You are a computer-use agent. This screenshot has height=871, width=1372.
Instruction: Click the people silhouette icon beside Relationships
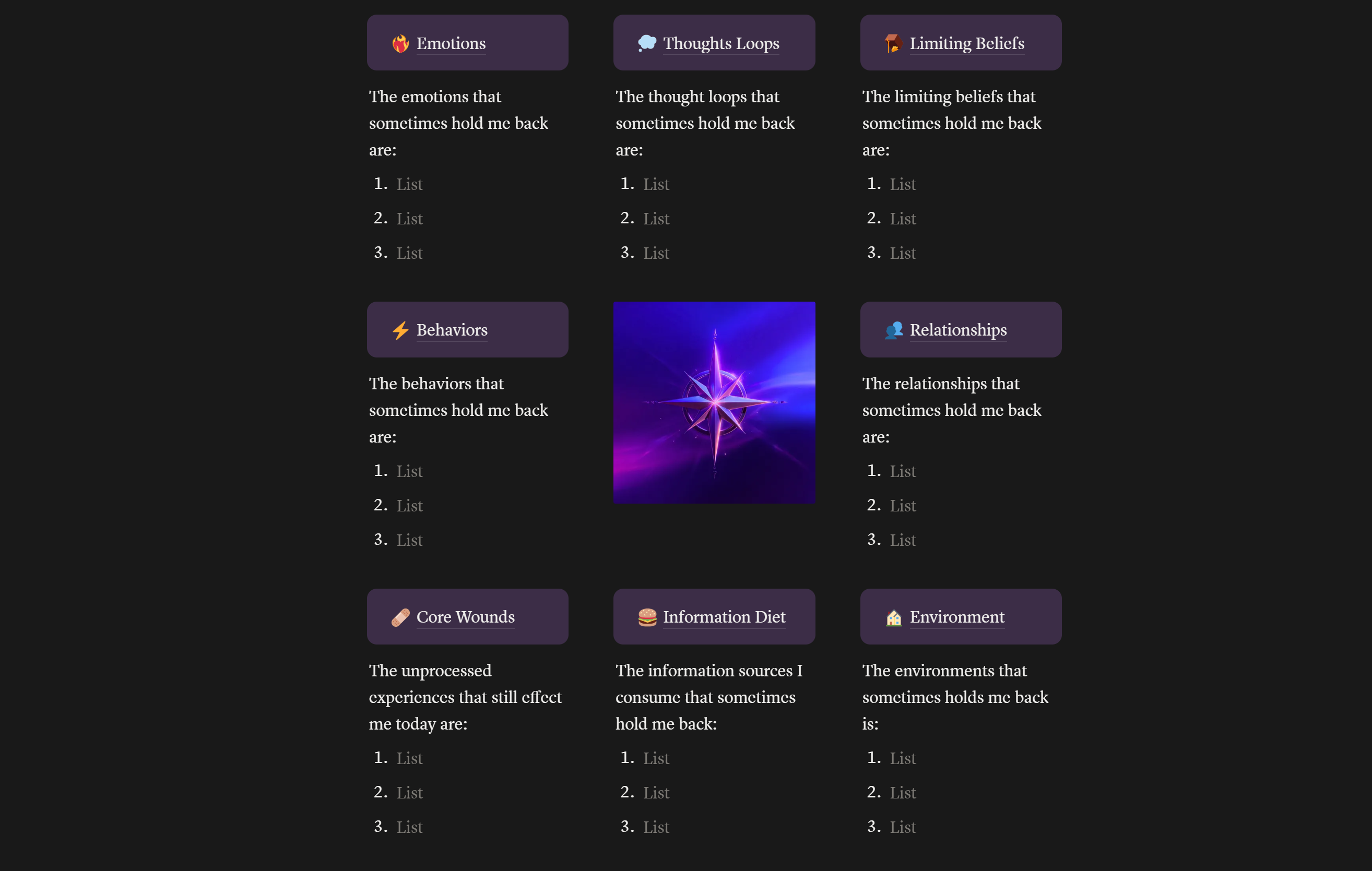(x=893, y=330)
